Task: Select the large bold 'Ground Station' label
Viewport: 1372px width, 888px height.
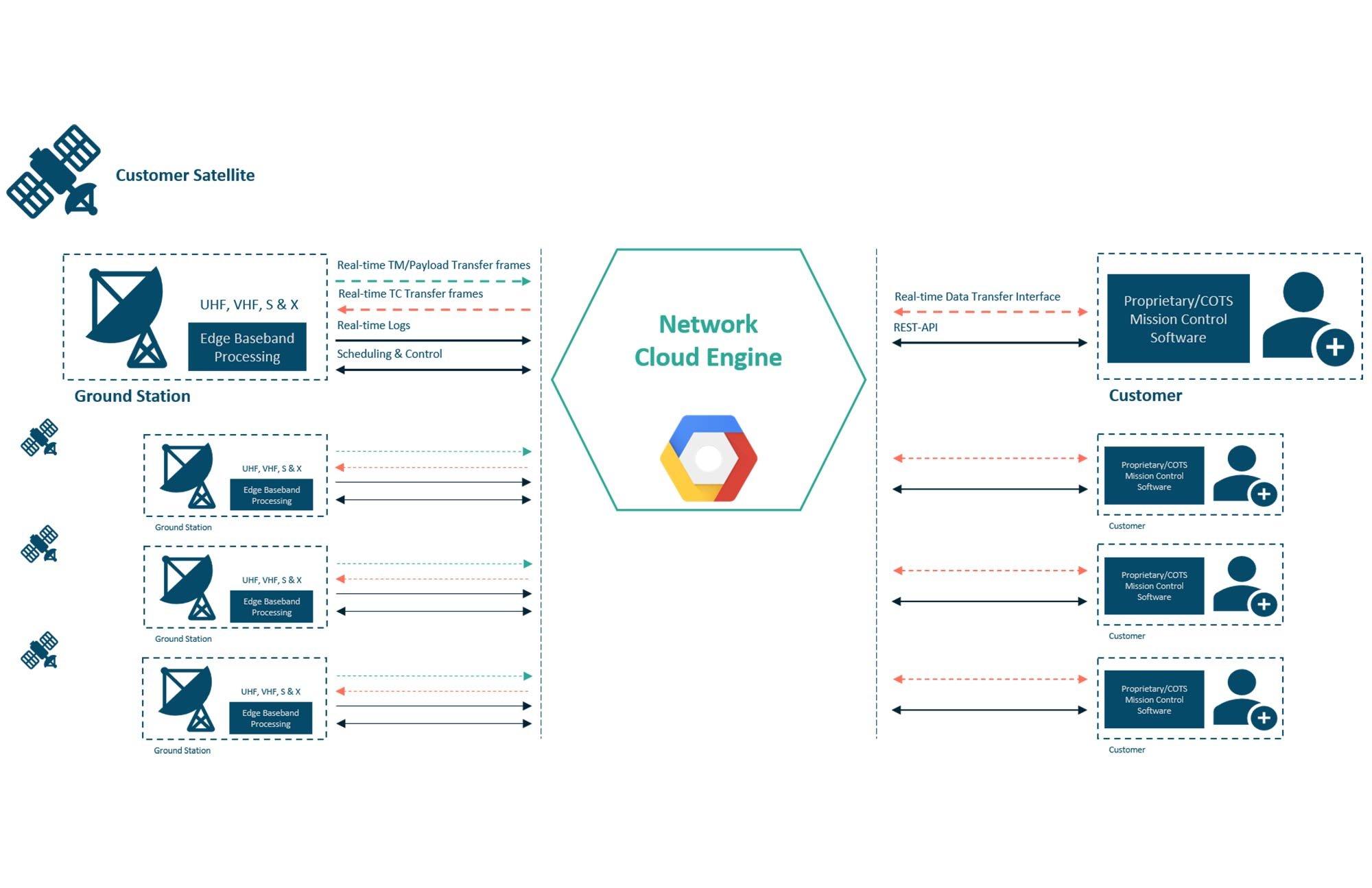Action: tap(132, 396)
